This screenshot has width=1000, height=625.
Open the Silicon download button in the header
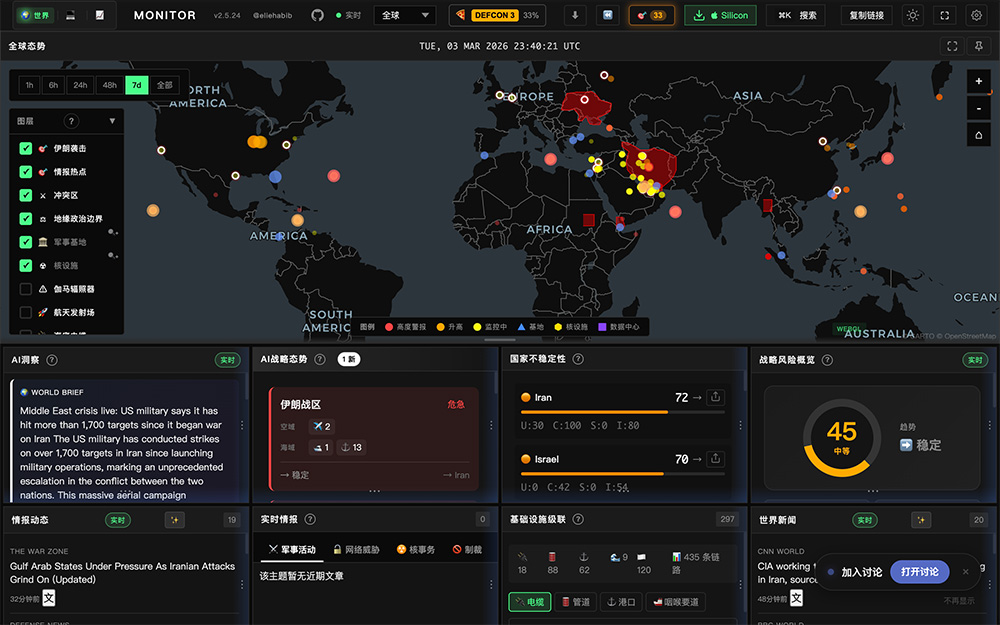[x=721, y=15]
